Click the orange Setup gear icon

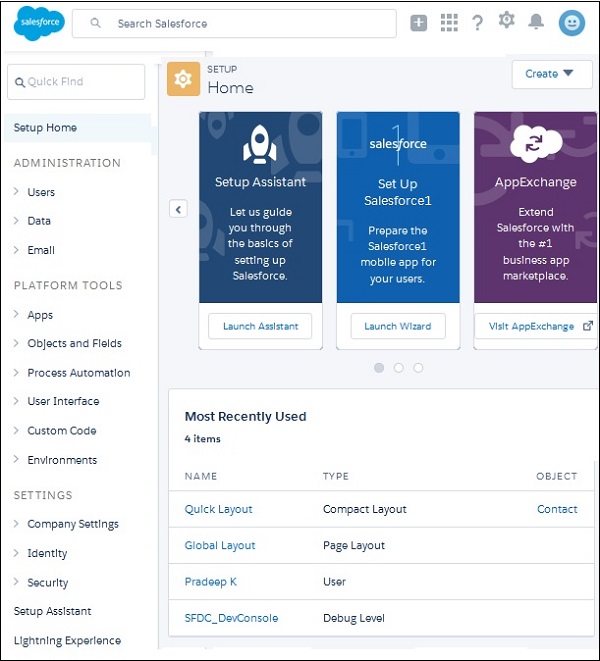point(183,80)
